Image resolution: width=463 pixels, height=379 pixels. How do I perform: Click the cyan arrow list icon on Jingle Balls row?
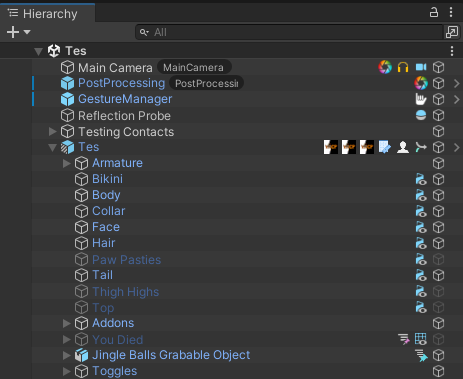point(421,355)
